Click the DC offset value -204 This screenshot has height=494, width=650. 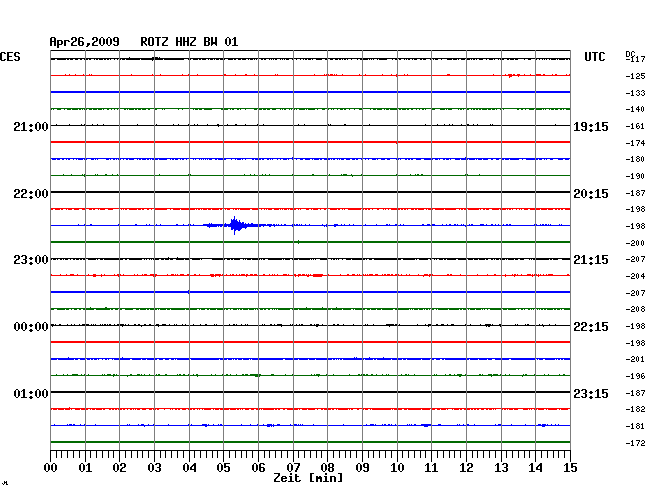coord(635,276)
